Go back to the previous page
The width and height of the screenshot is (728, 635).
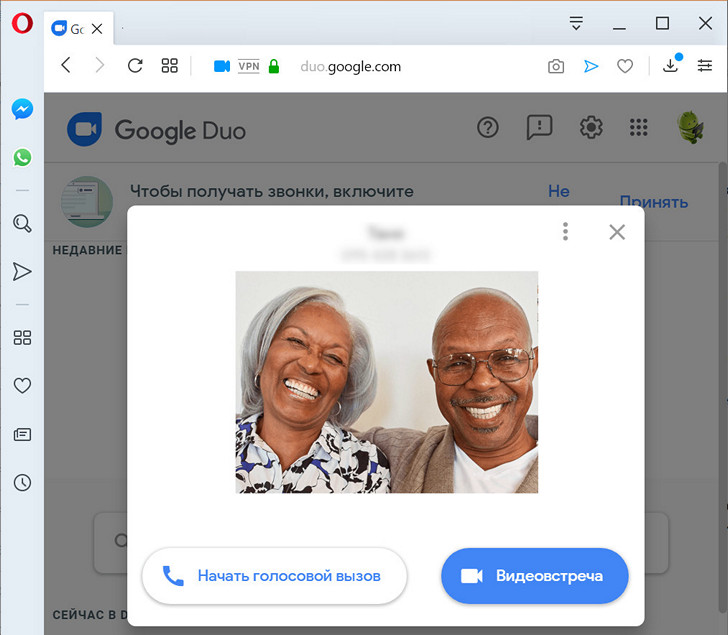point(66,65)
